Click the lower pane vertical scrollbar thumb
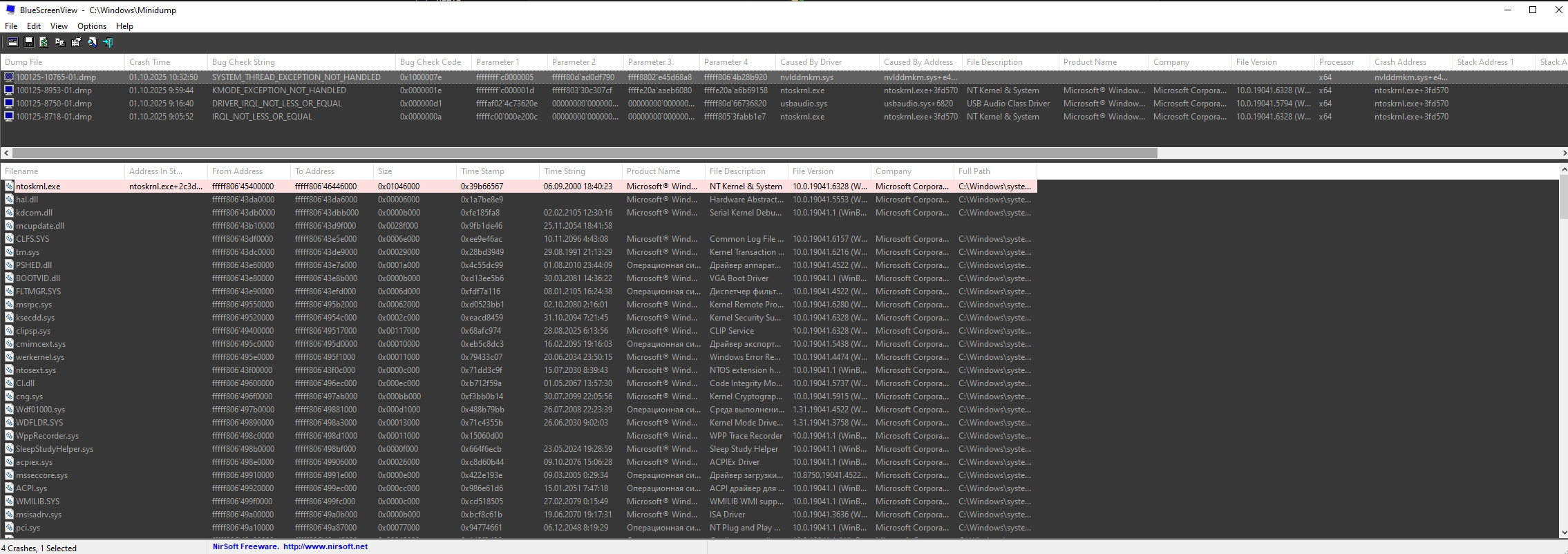Image resolution: width=1568 pixels, height=554 pixels. pos(1563,197)
